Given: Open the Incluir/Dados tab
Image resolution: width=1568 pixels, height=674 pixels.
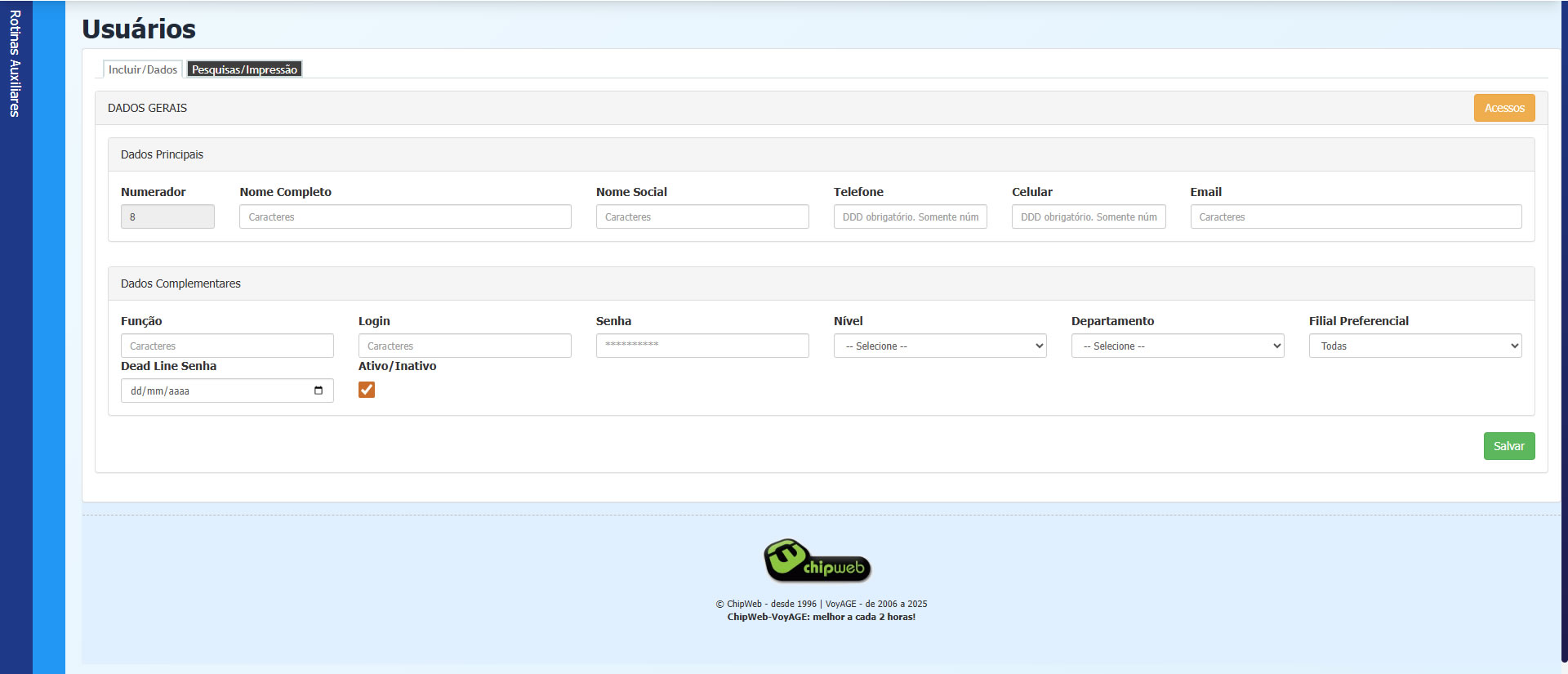Looking at the screenshot, I should 143,69.
